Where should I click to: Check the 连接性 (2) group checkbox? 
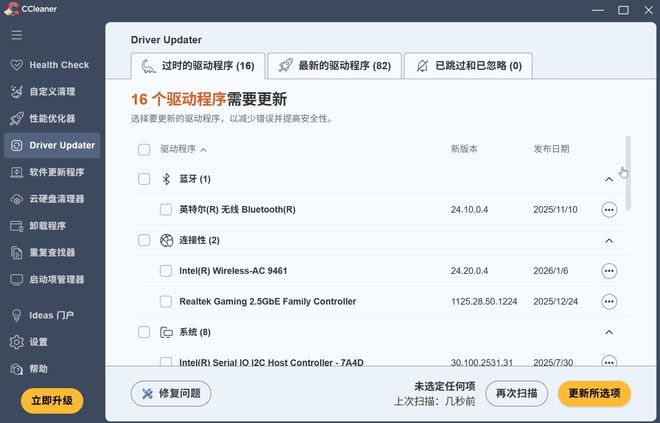pyautogui.click(x=144, y=240)
